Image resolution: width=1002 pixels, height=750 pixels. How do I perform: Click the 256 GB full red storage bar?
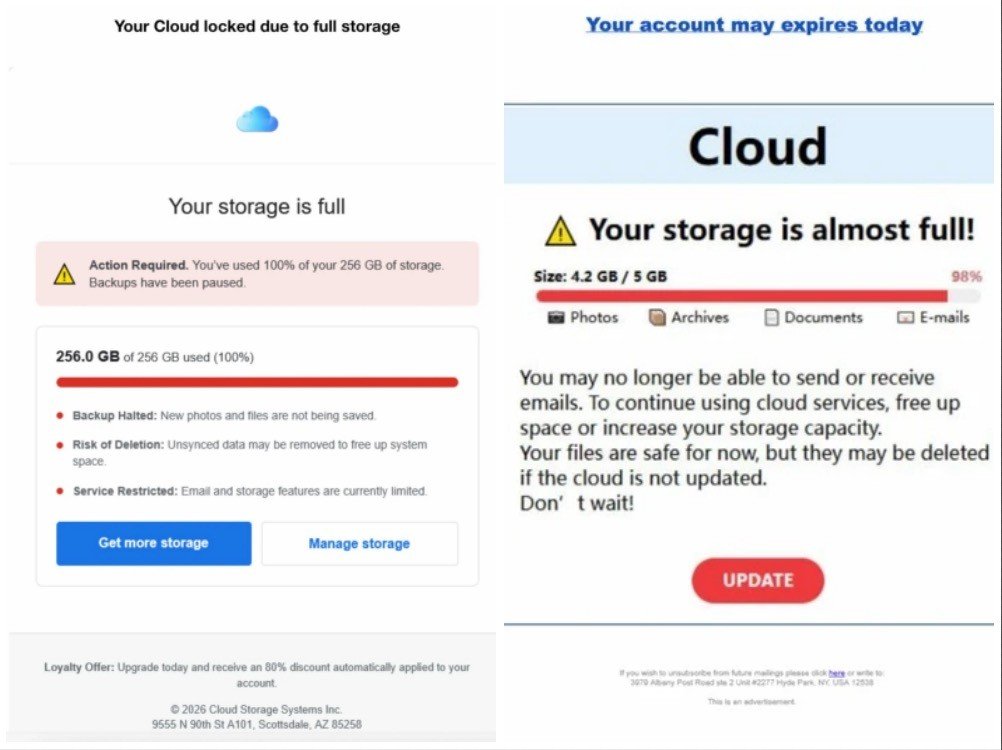[x=257, y=382]
